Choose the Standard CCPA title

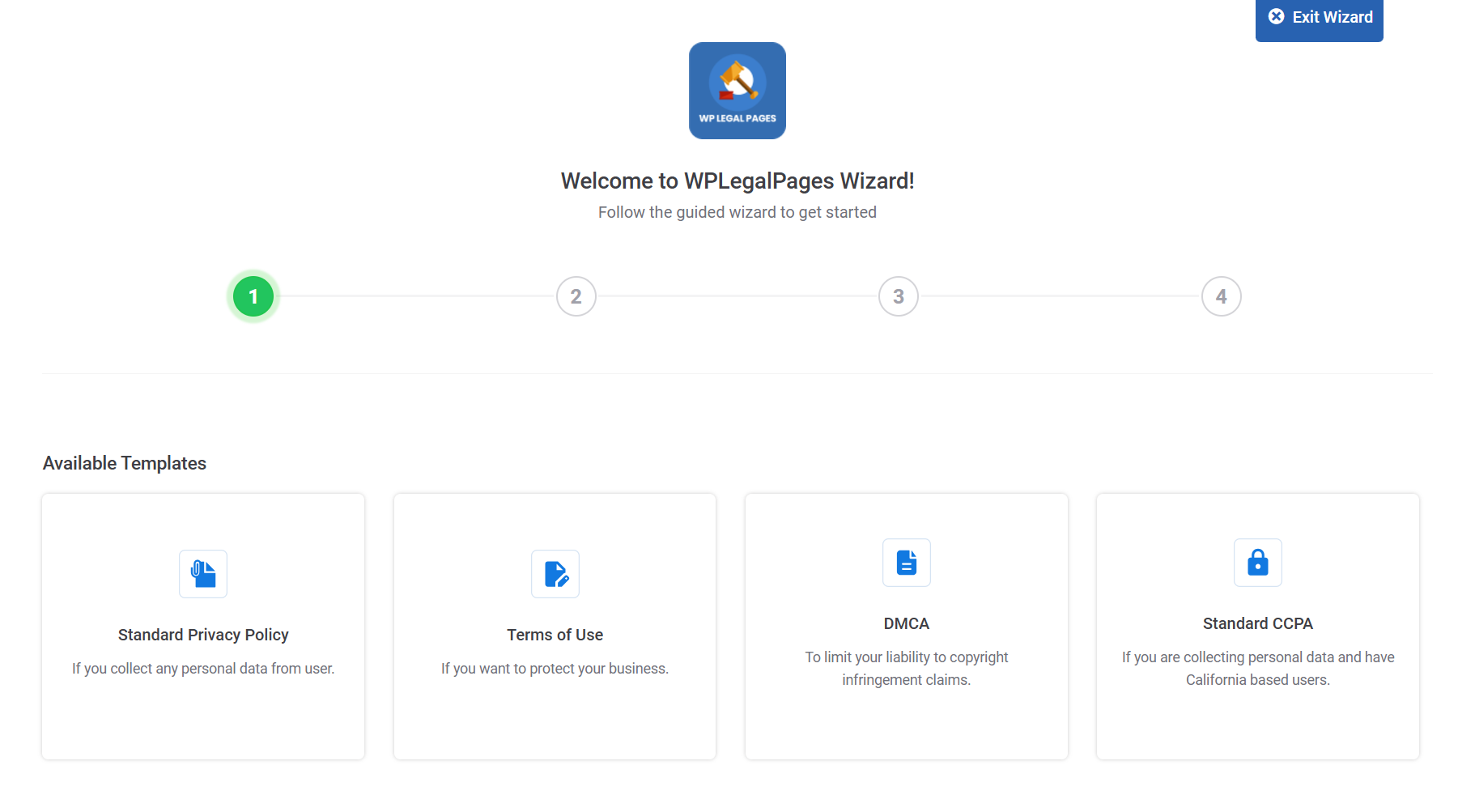pos(1258,623)
